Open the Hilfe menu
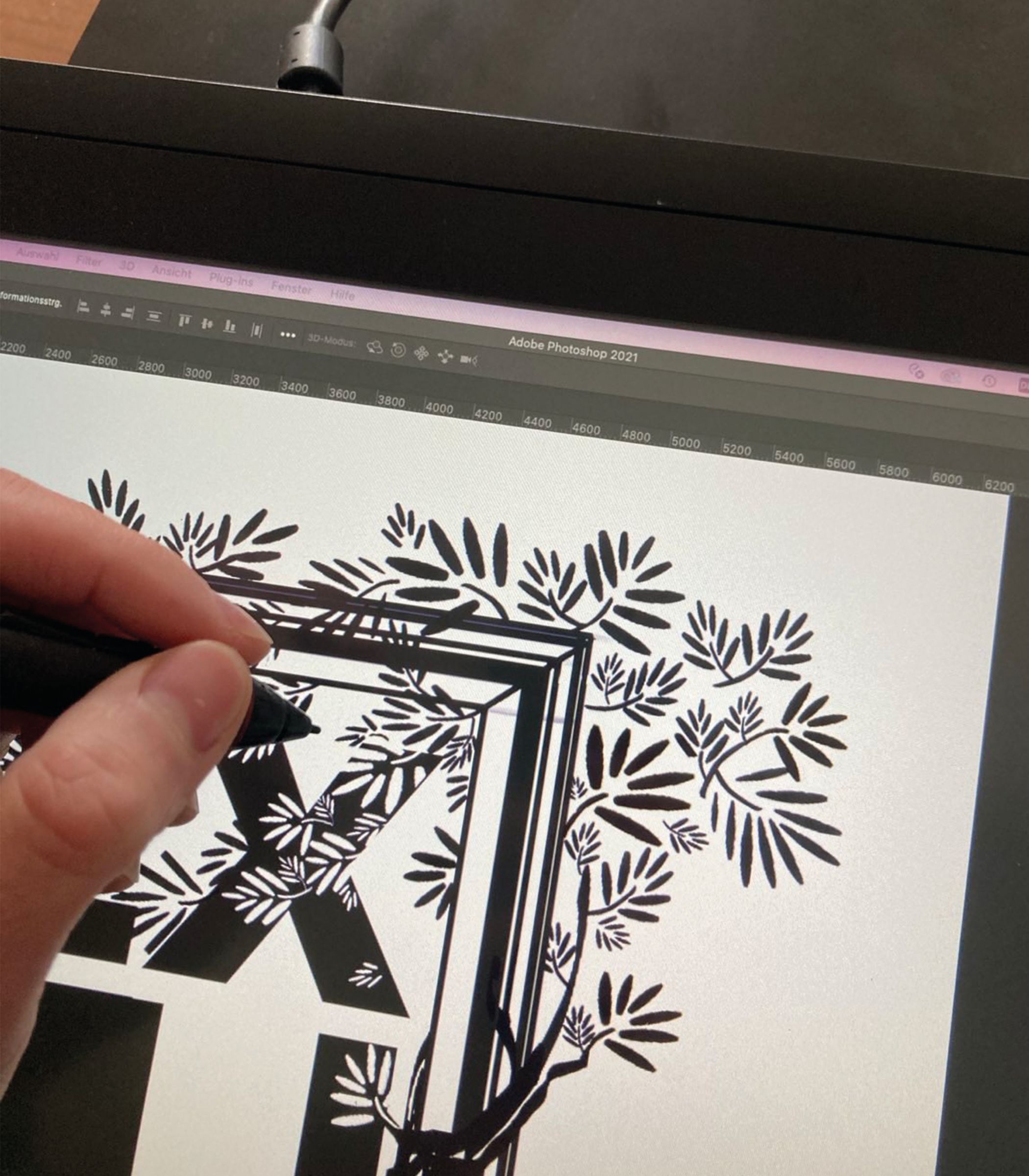Viewport: 1029px width, 1176px height. (x=342, y=295)
